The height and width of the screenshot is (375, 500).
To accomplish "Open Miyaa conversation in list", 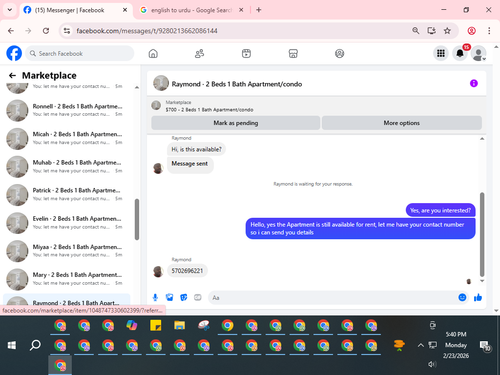I will pos(68,251).
